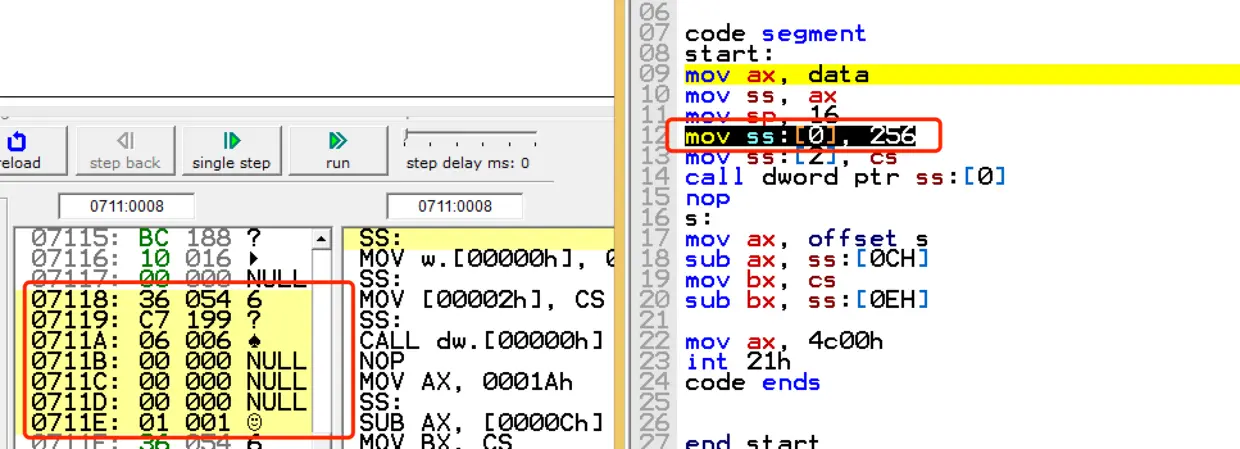Click the memory list scroll up arrow

[x=321, y=239]
